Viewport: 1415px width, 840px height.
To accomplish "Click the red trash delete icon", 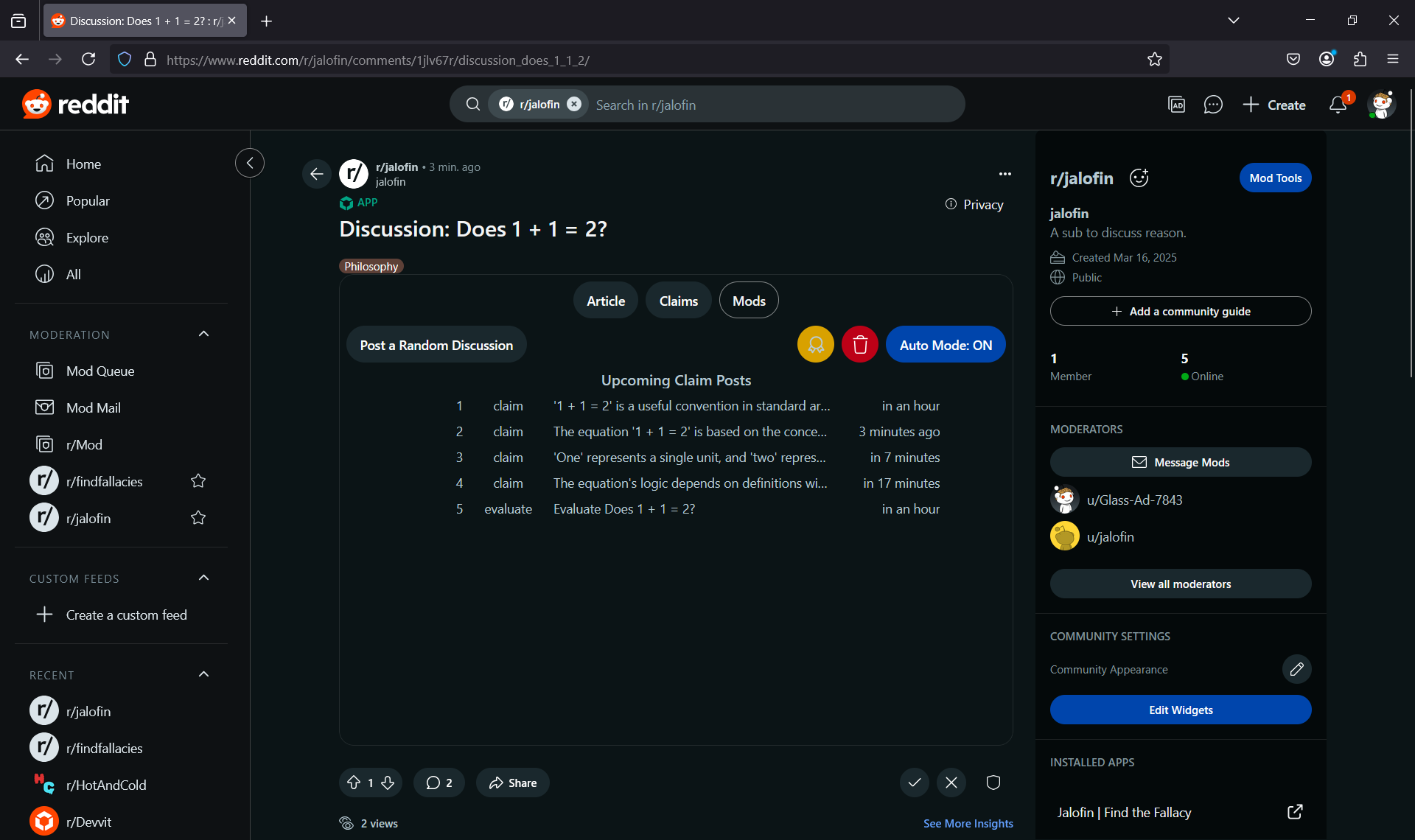I will click(x=859, y=345).
